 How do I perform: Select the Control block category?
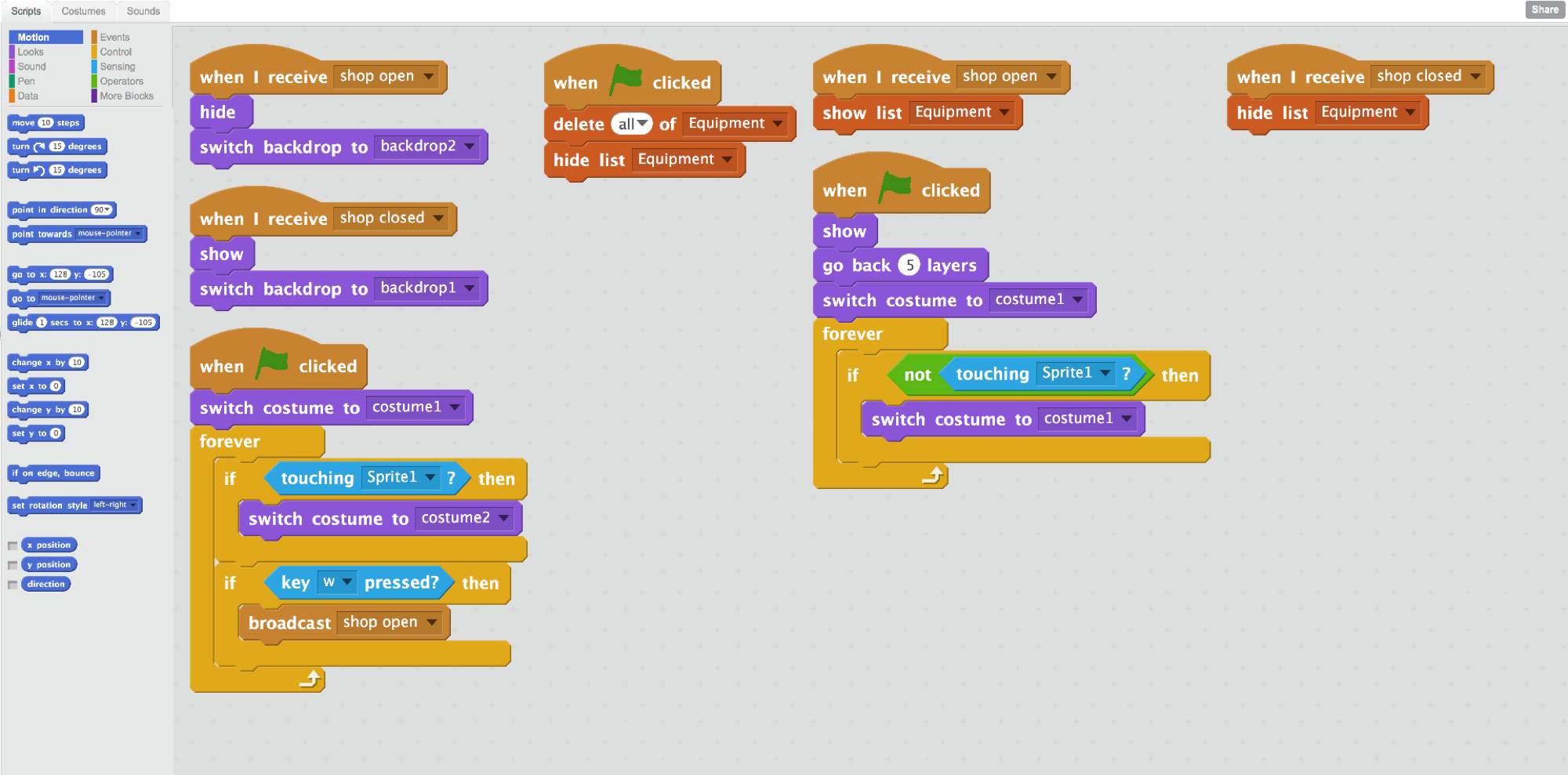(x=116, y=51)
